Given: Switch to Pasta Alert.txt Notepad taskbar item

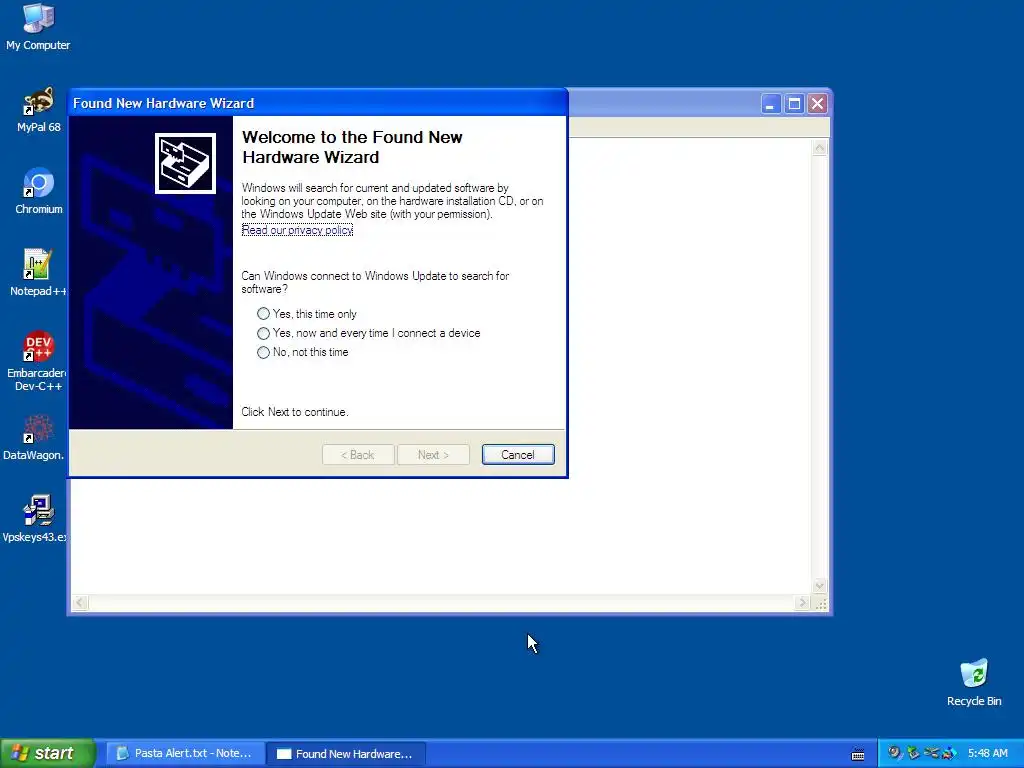Looking at the screenshot, I should point(185,754).
